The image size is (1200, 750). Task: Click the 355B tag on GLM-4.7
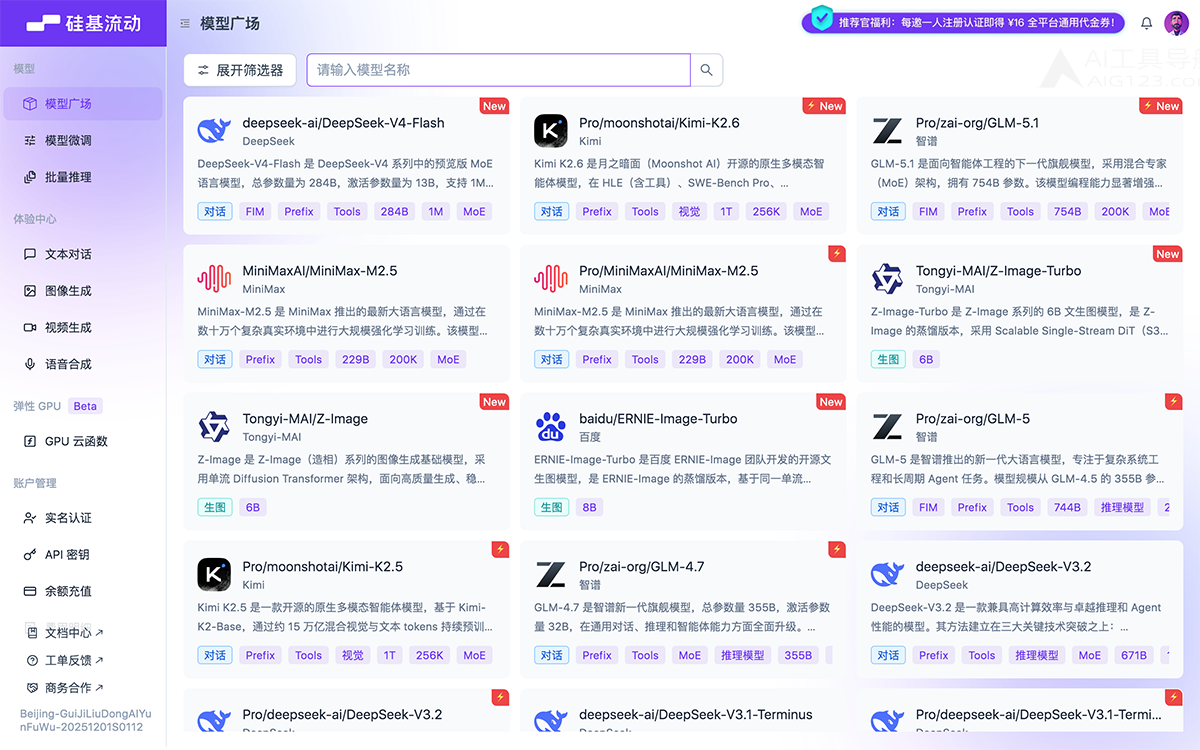pyautogui.click(x=798, y=655)
